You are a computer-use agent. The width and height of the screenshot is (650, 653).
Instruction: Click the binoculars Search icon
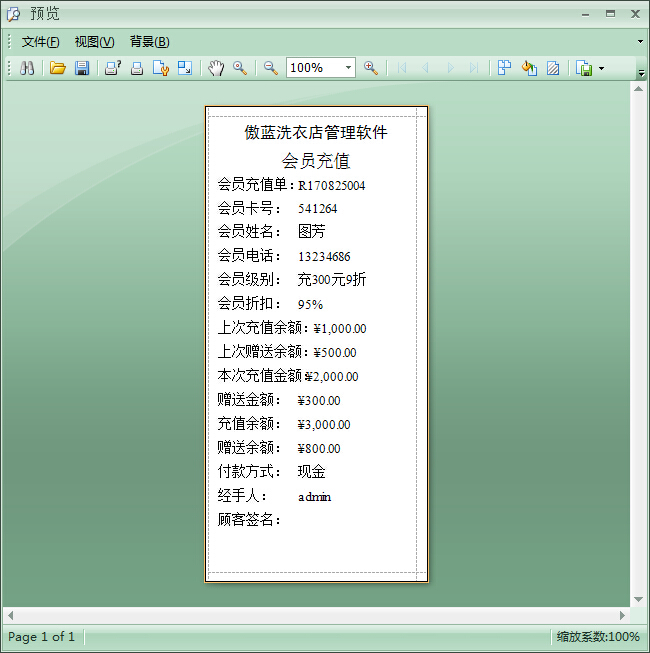coord(27,68)
